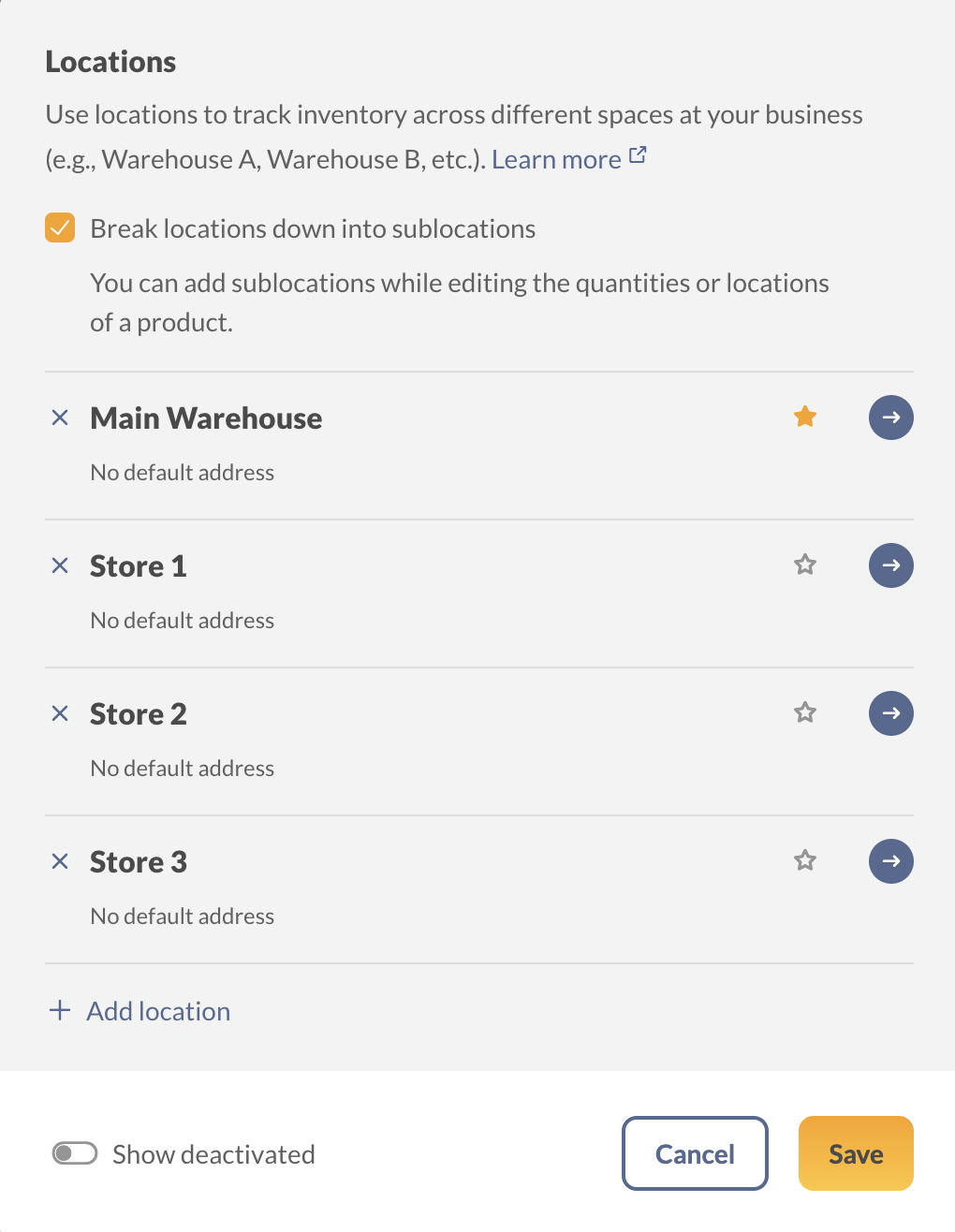Click Main Warehouse default star

[805, 417]
